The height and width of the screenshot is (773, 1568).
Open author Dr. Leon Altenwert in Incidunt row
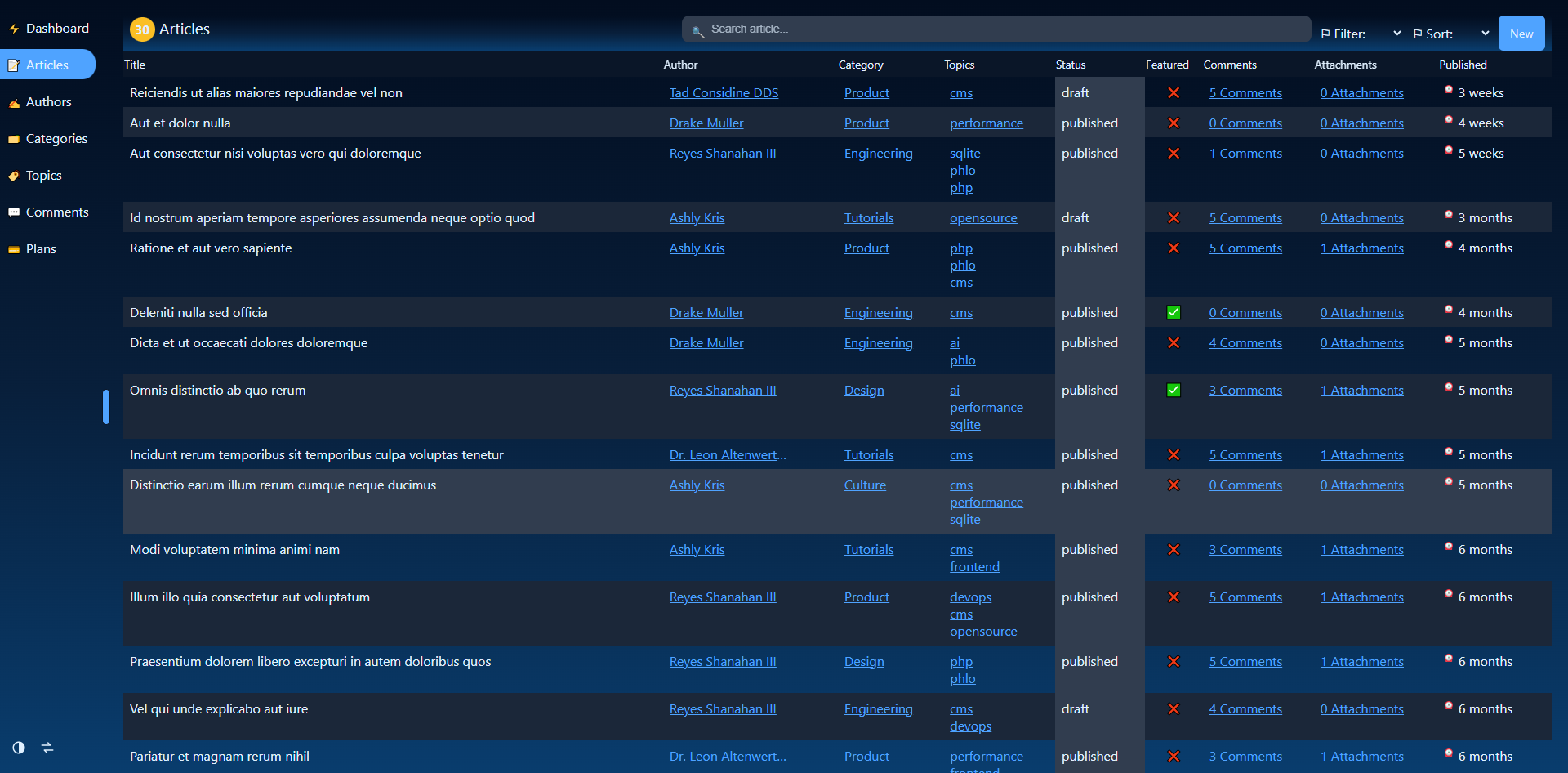click(x=728, y=455)
